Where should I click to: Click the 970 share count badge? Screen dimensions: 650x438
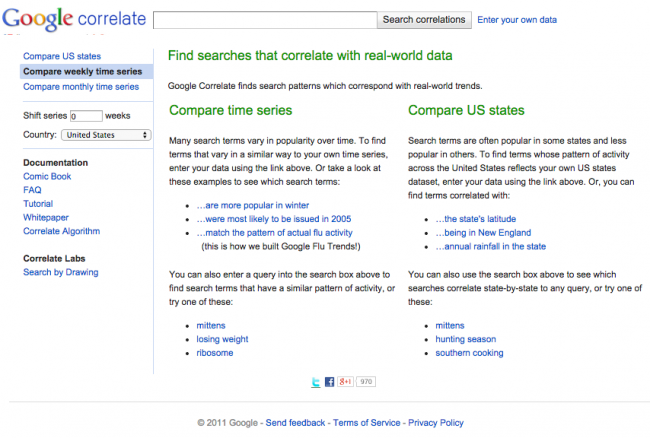pyautogui.click(x=366, y=382)
